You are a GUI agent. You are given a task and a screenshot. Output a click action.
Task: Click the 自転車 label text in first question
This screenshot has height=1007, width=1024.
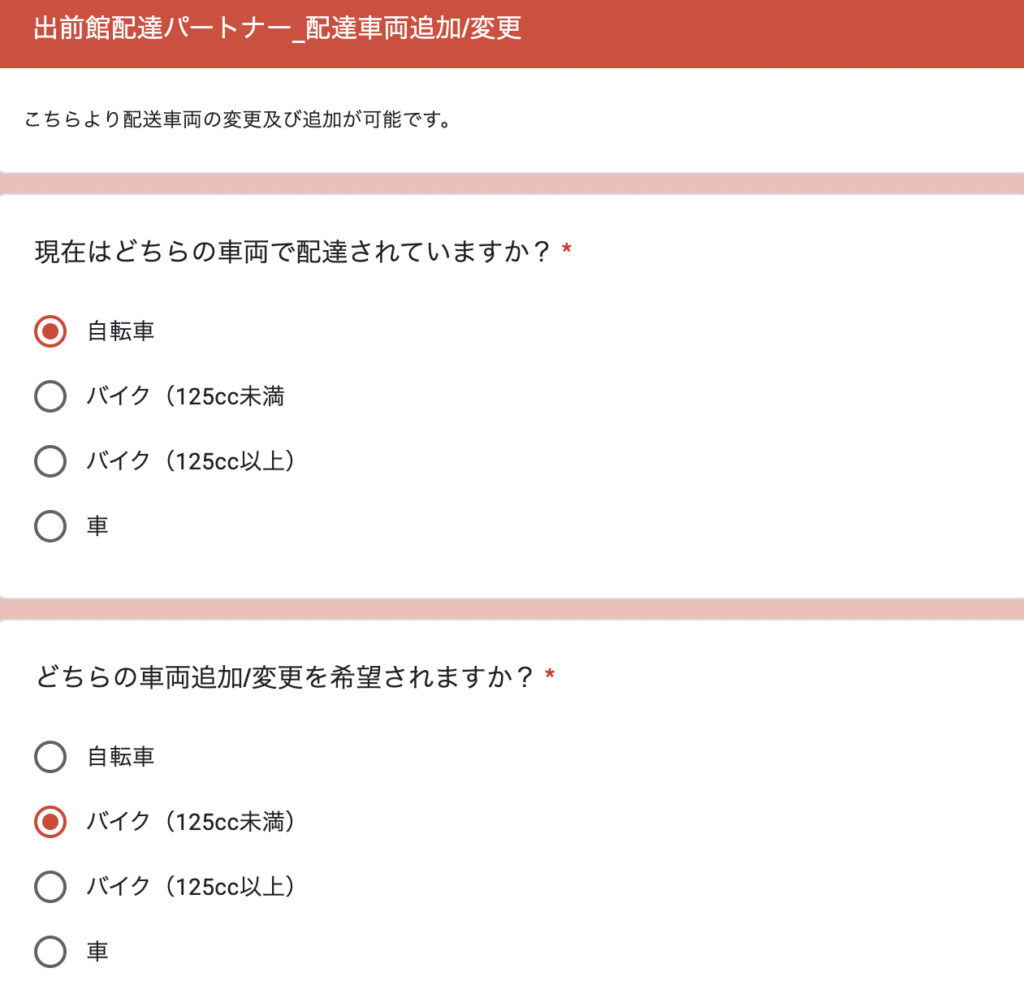pos(121,331)
